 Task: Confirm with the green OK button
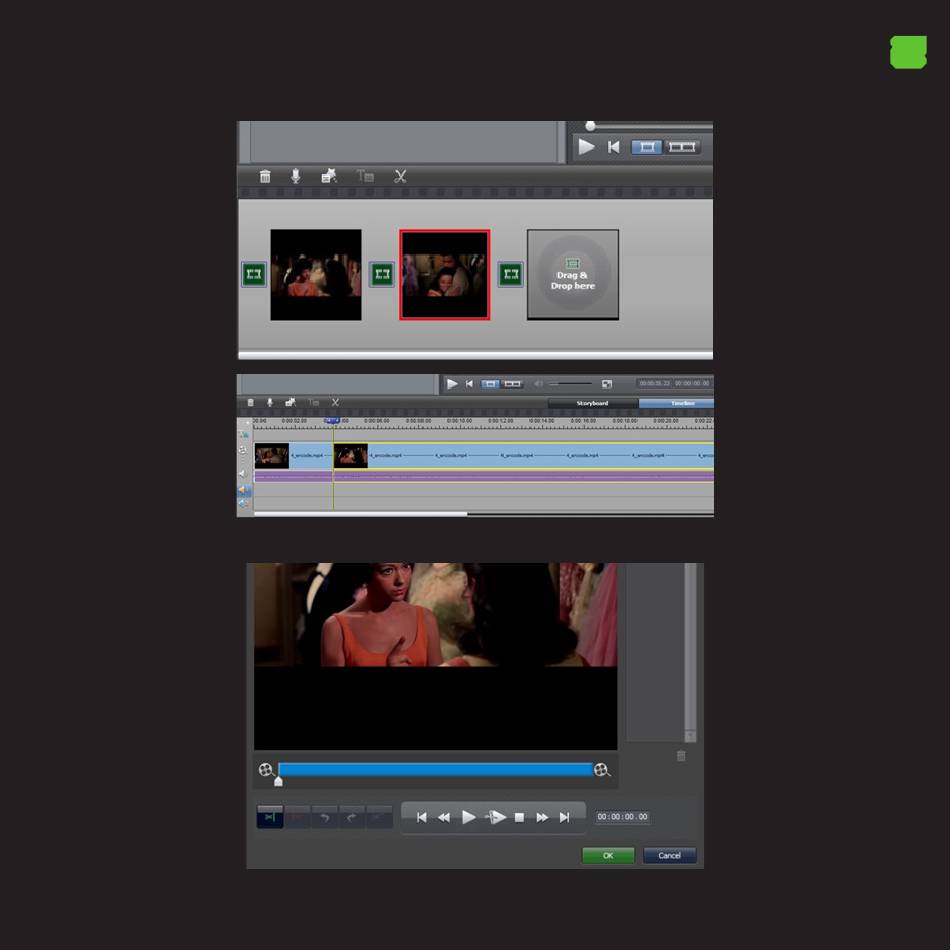coord(608,855)
